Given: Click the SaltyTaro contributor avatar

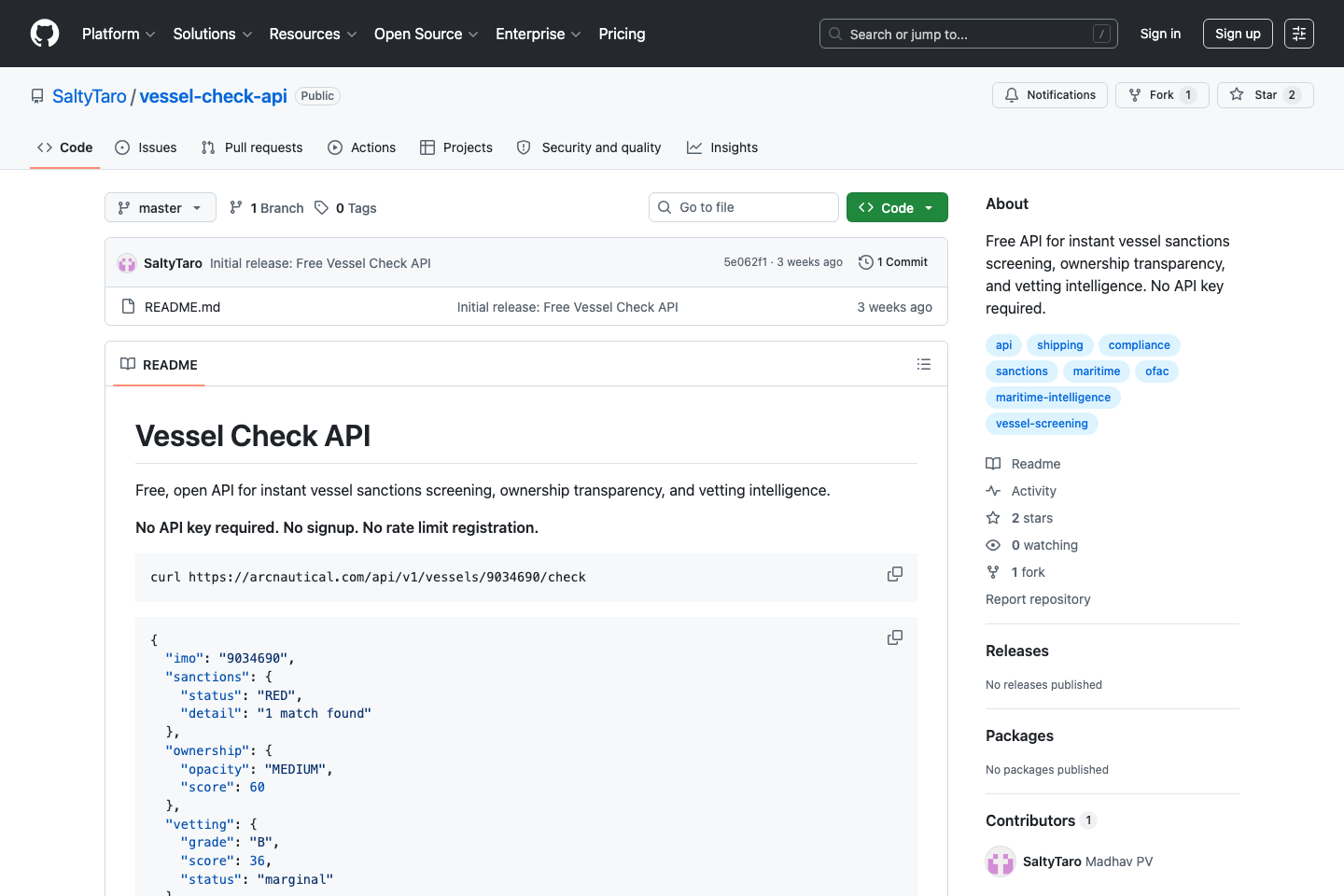Looking at the screenshot, I should click(1001, 861).
